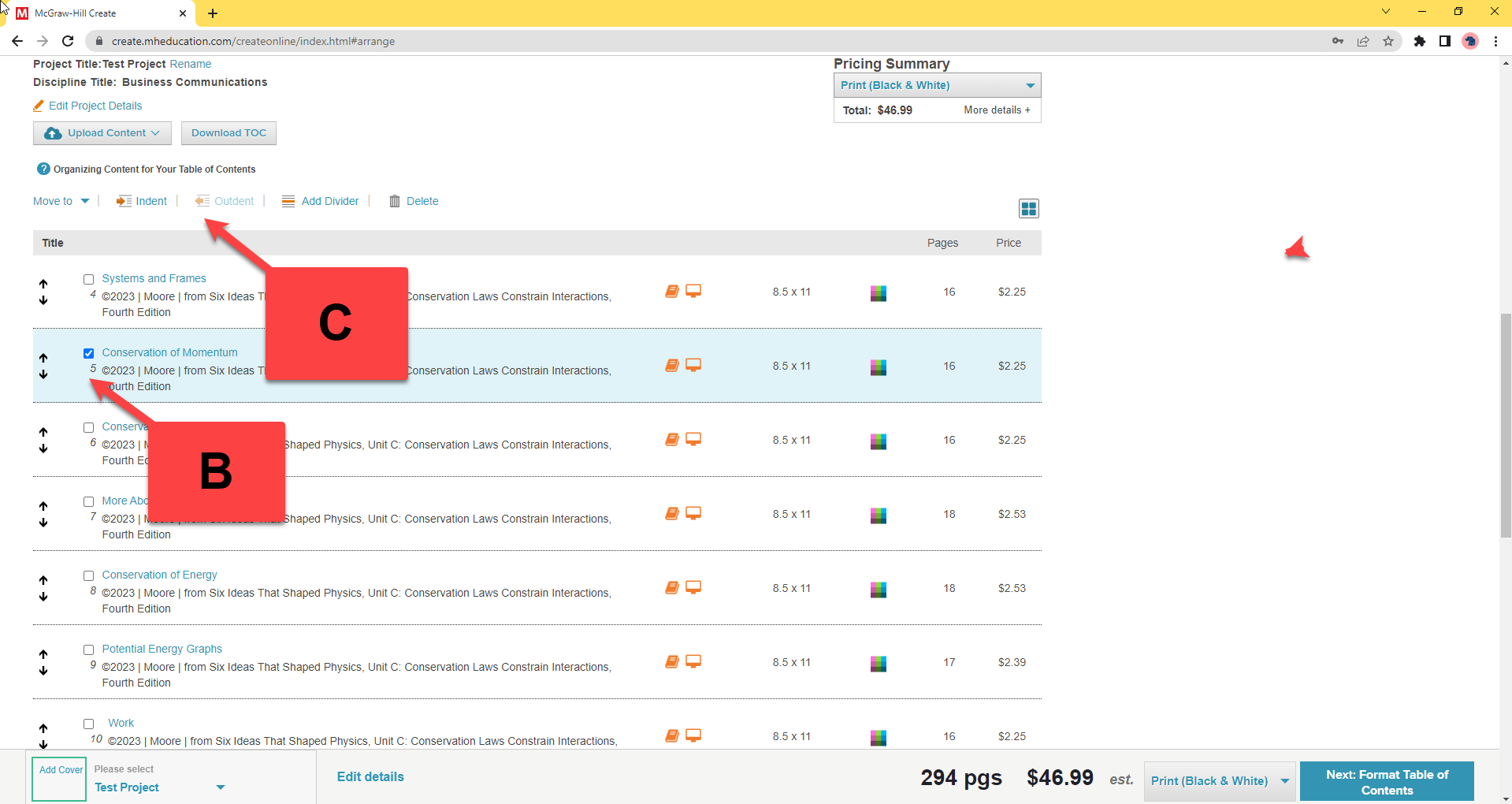1512x804 pixels.
Task: Click the Edit Project Details link
Action: [95, 106]
